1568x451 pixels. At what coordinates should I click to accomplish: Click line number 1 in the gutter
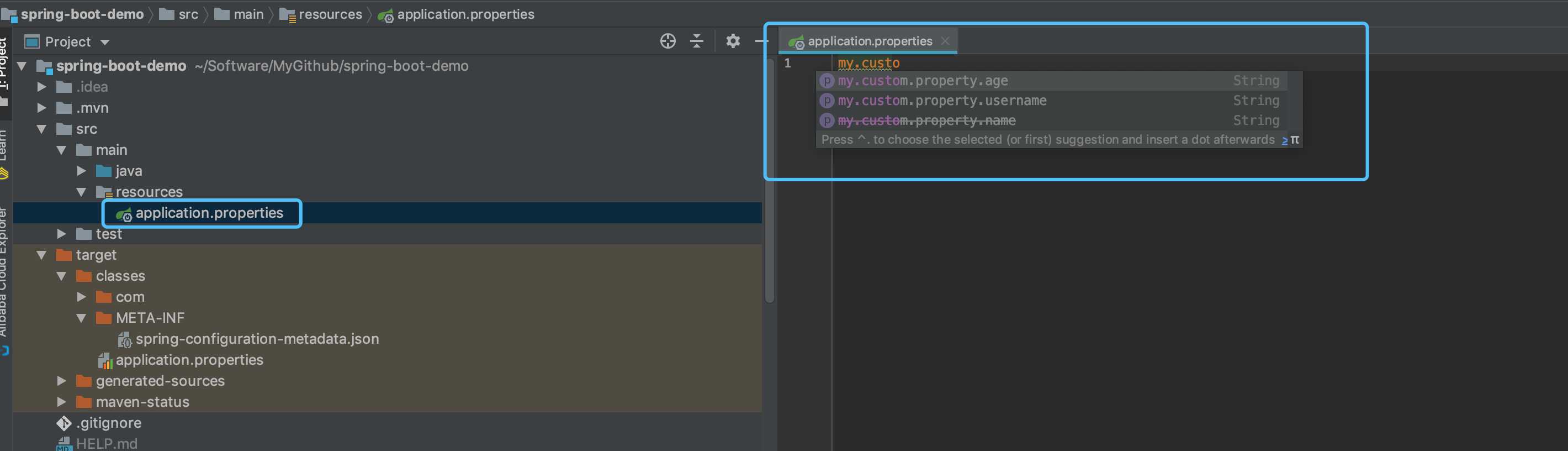tap(788, 63)
